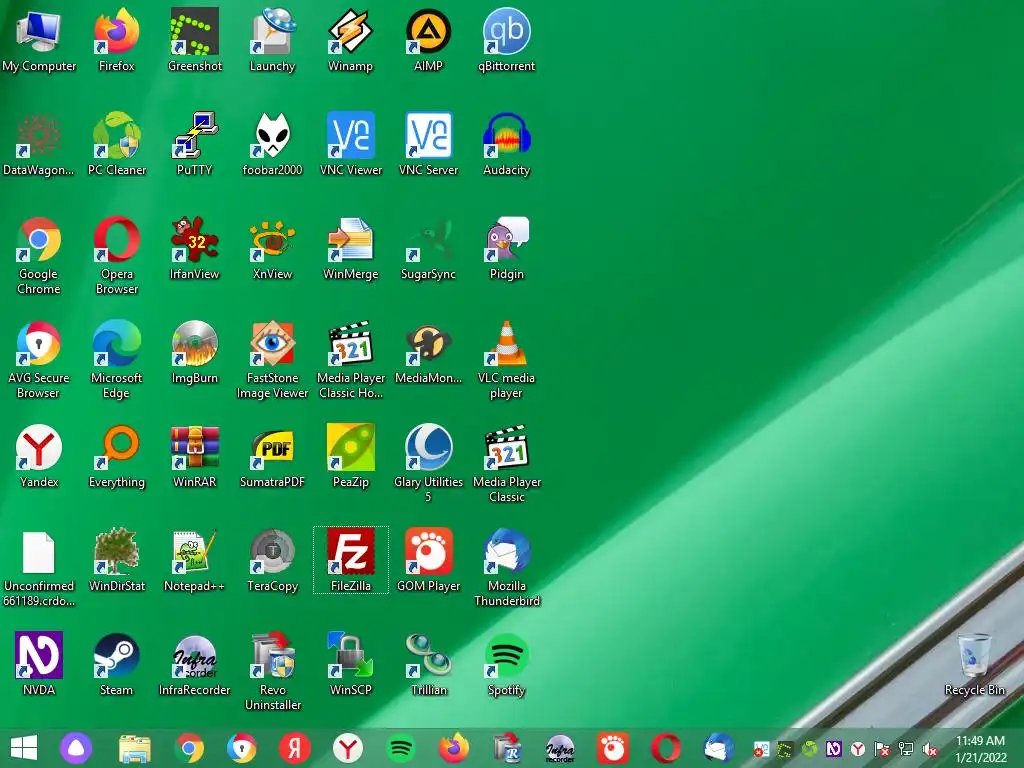Viewport: 1024px width, 768px height.
Task: Select the Steam desktop icon
Action: [117, 664]
